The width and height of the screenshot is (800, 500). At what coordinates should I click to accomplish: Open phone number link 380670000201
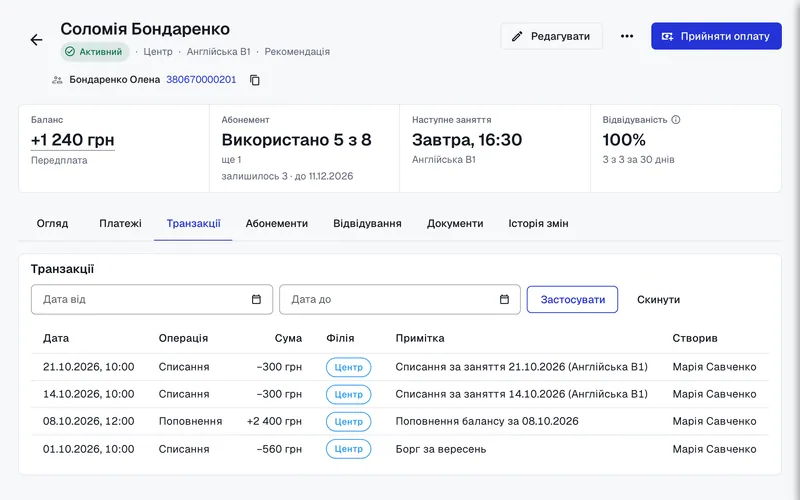click(x=201, y=80)
